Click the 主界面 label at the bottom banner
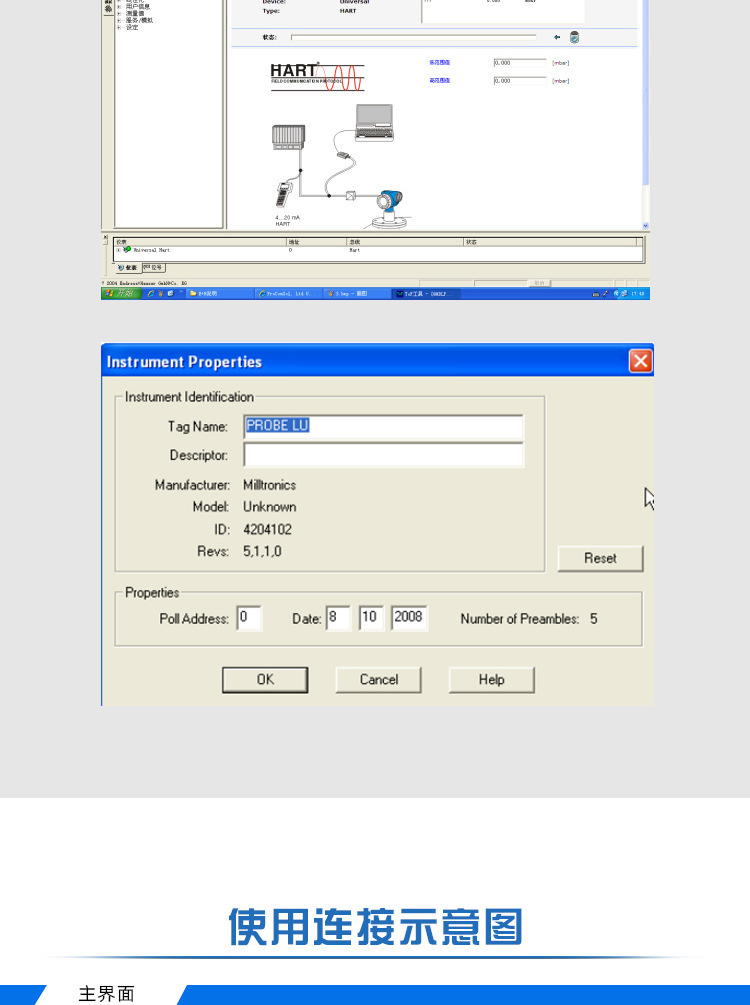Viewport: 750px width, 1005px height. (106, 994)
